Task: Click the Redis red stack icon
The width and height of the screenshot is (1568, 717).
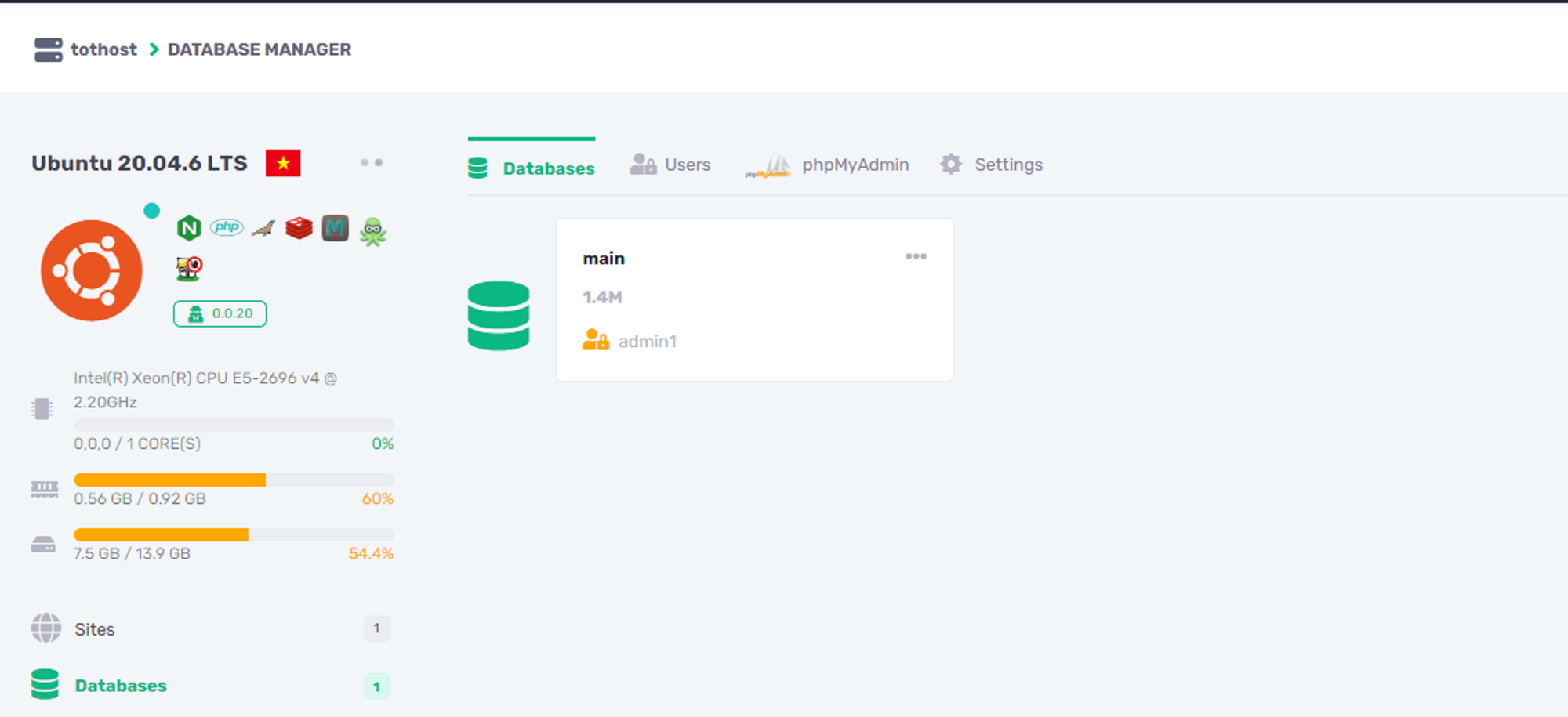Action: (x=299, y=228)
